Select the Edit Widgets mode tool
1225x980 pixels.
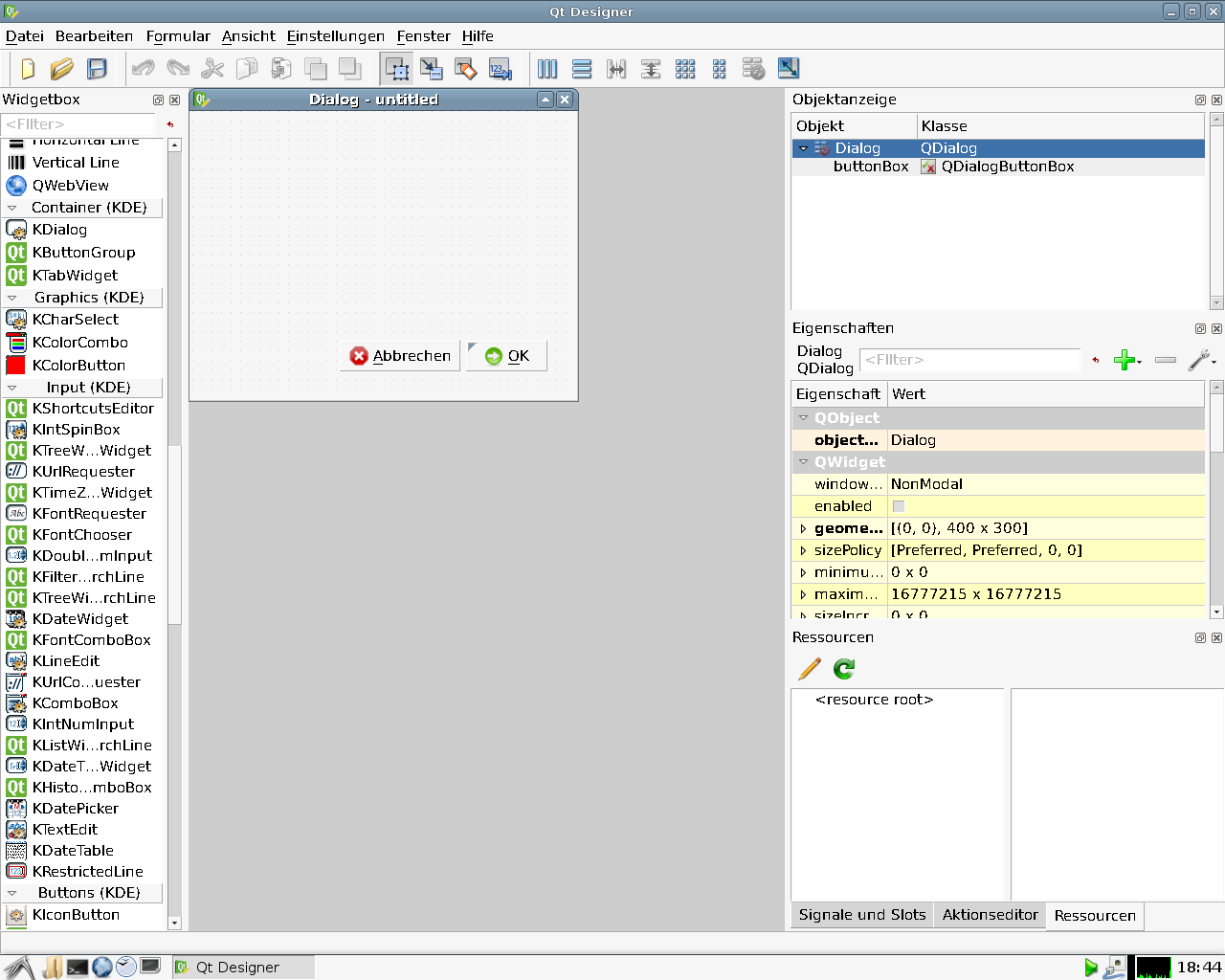tap(397, 69)
